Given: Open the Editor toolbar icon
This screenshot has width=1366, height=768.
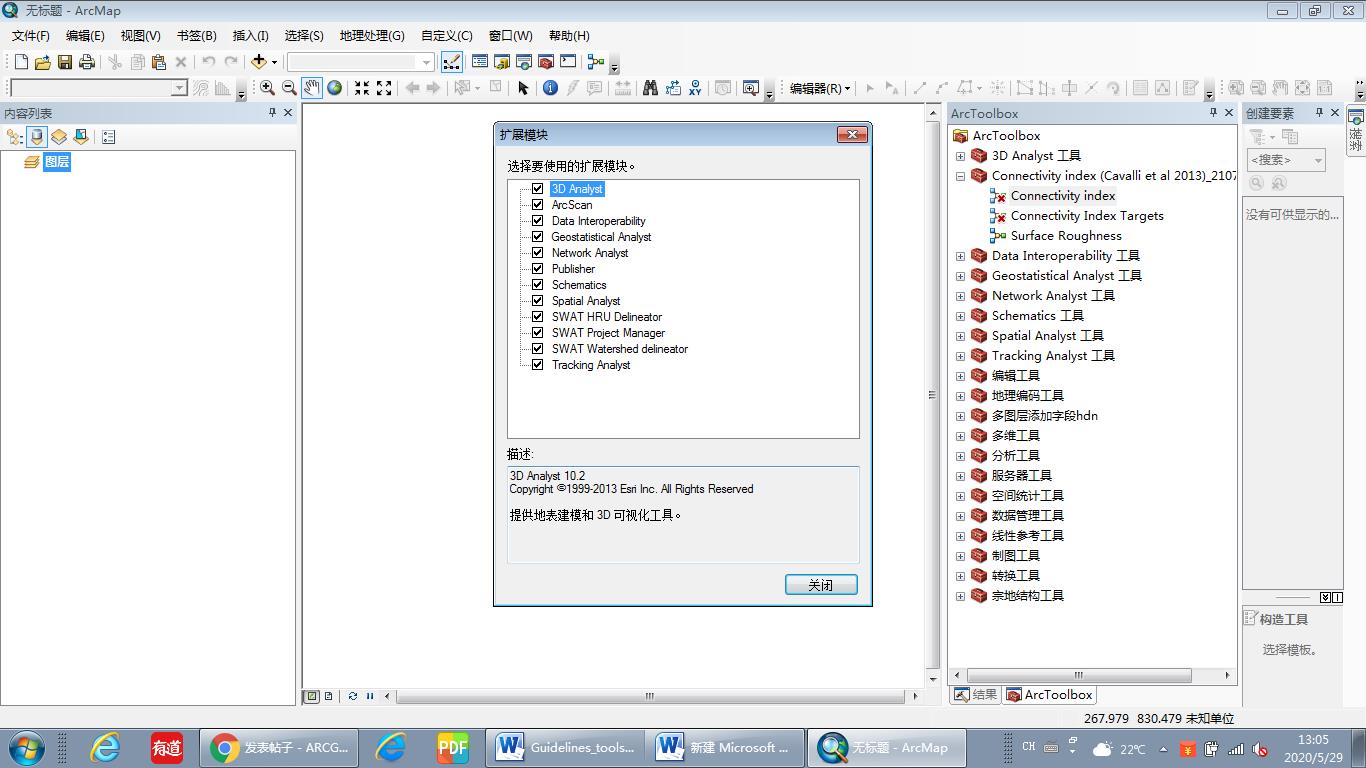Looking at the screenshot, I should (452, 62).
